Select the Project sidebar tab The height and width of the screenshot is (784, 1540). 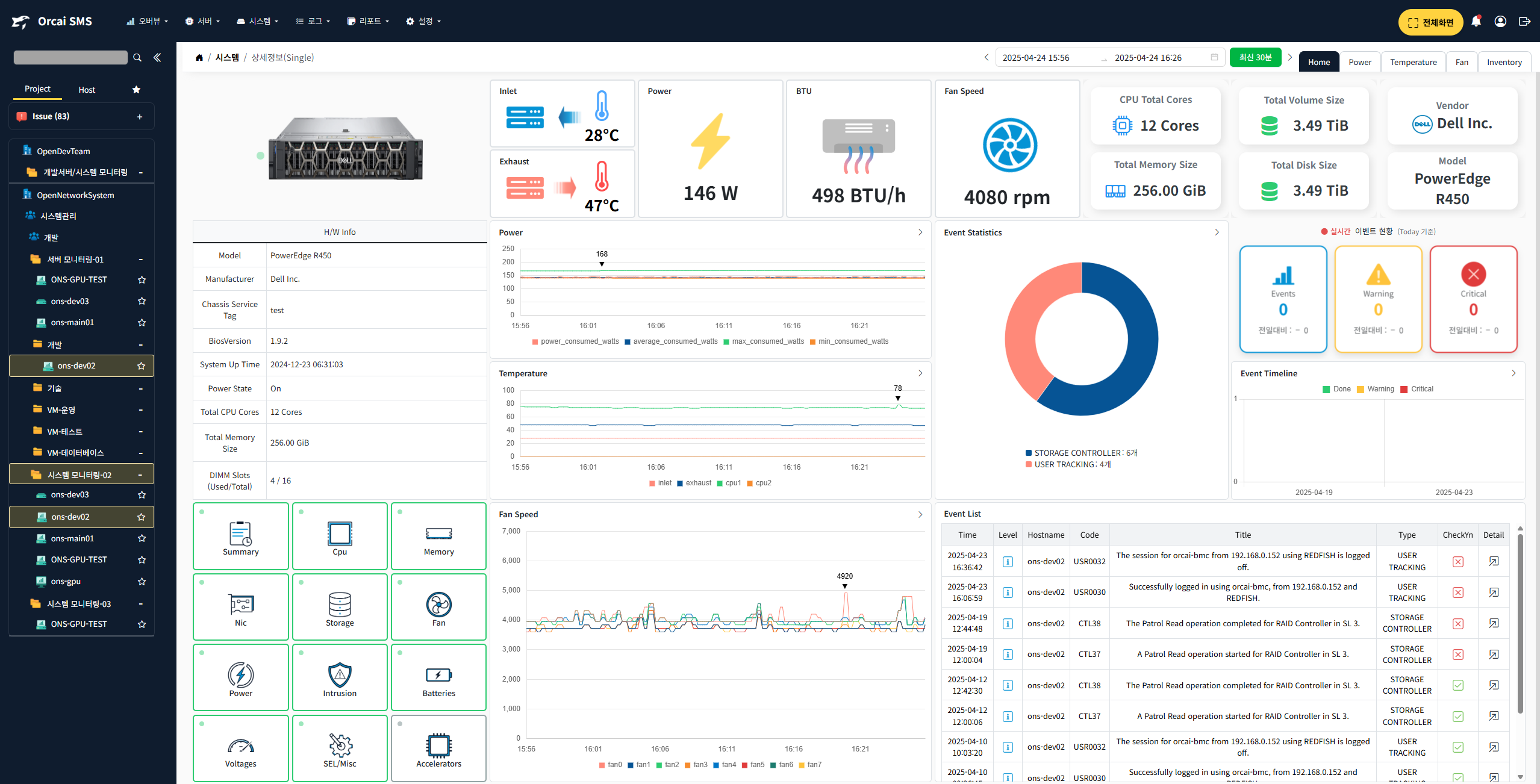click(37, 89)
